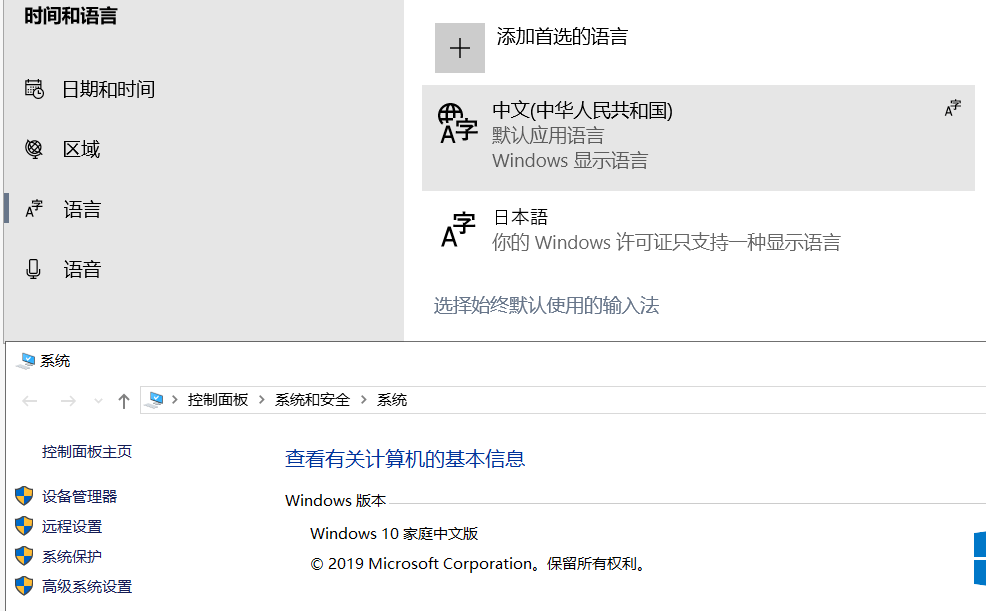The image size is (986, 611).
Task: Click the up arrow to go up one level
Action: (123, 399)
